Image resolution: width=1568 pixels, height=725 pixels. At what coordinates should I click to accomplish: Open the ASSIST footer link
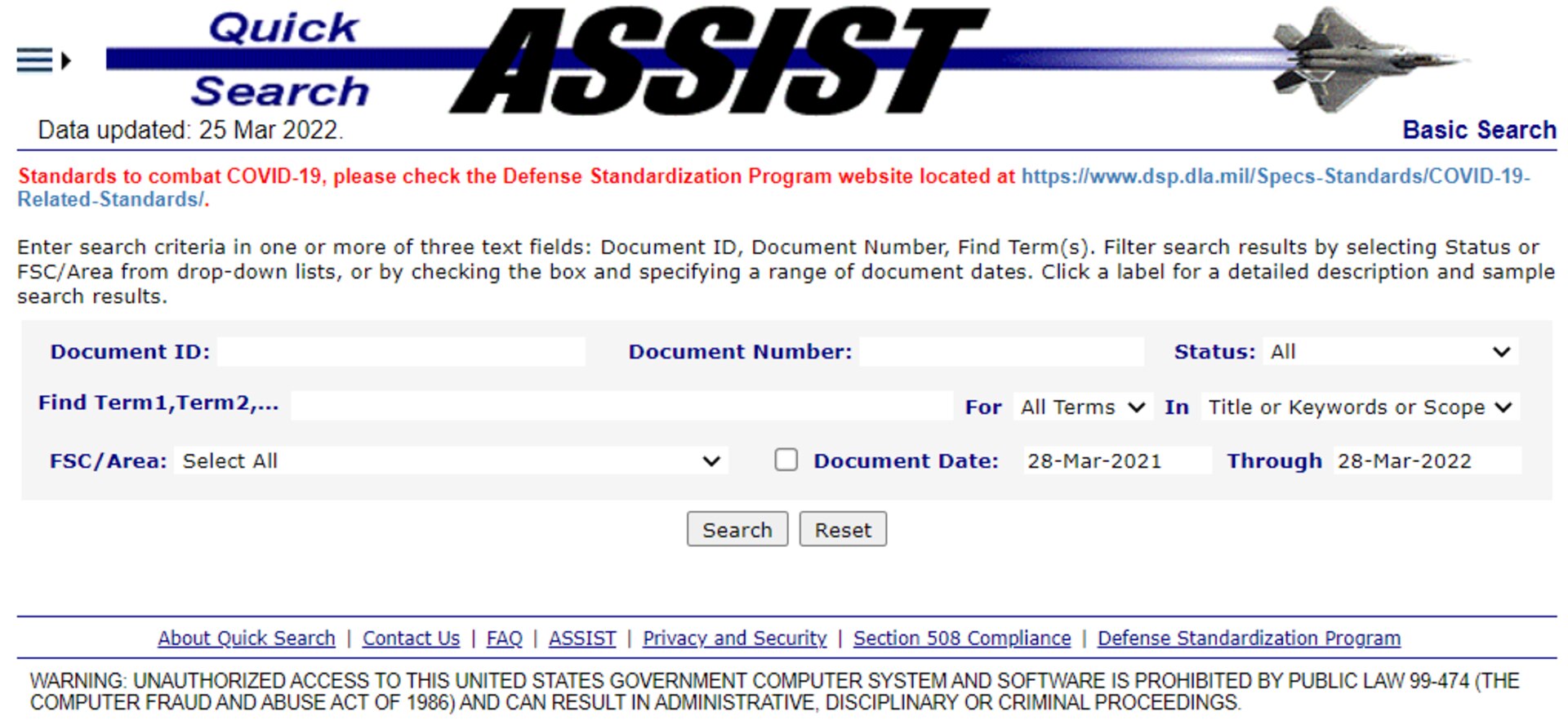[x=582, y=638]
